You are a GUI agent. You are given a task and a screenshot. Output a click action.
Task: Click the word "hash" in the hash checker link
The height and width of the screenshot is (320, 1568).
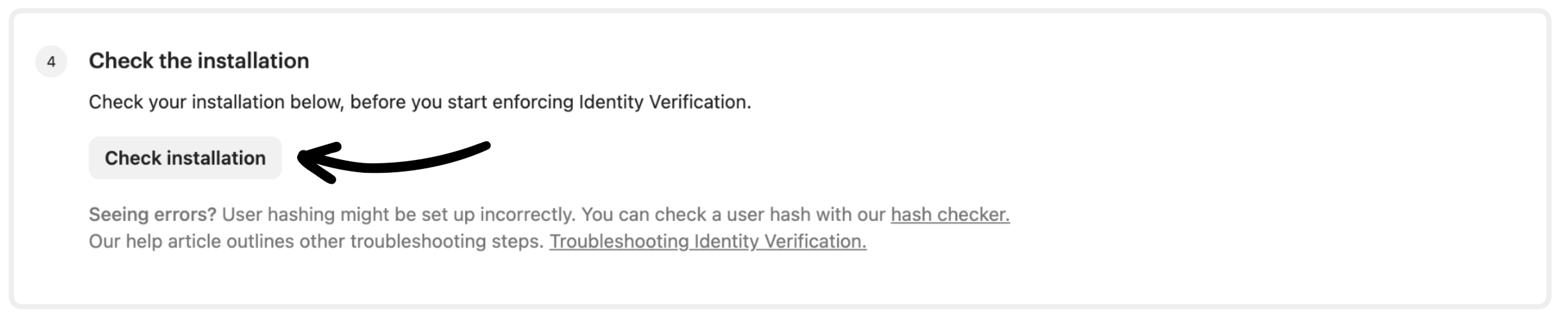911,215
